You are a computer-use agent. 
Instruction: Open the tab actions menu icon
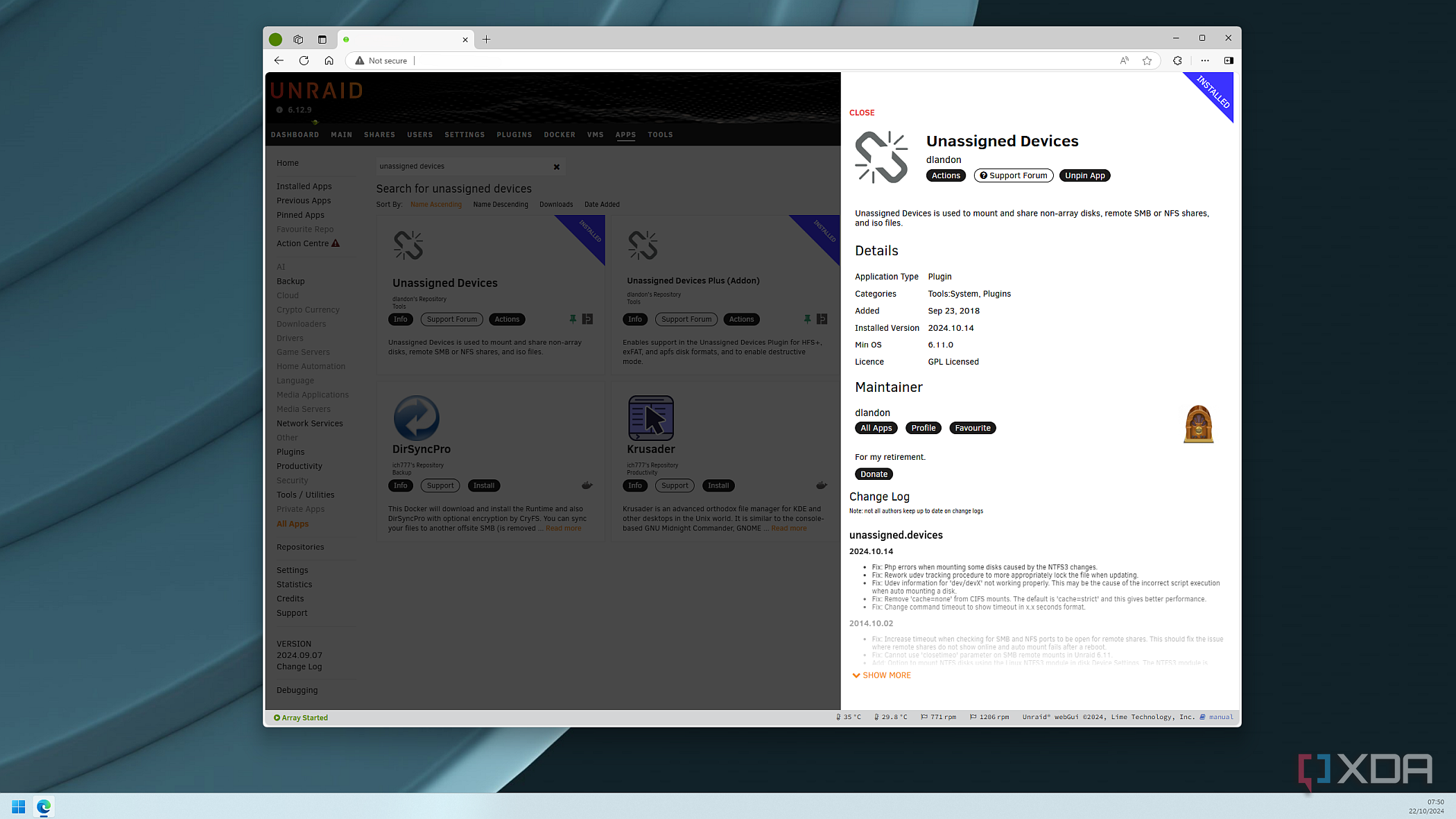pos(322,40)
